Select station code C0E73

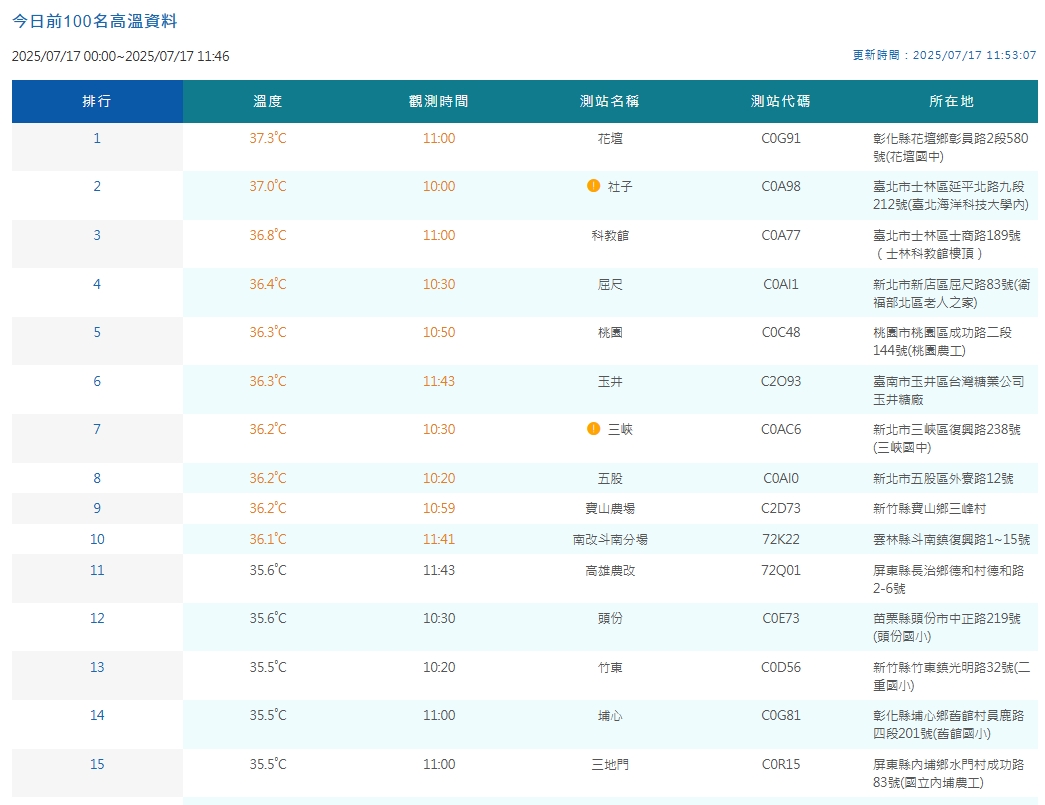780,618
